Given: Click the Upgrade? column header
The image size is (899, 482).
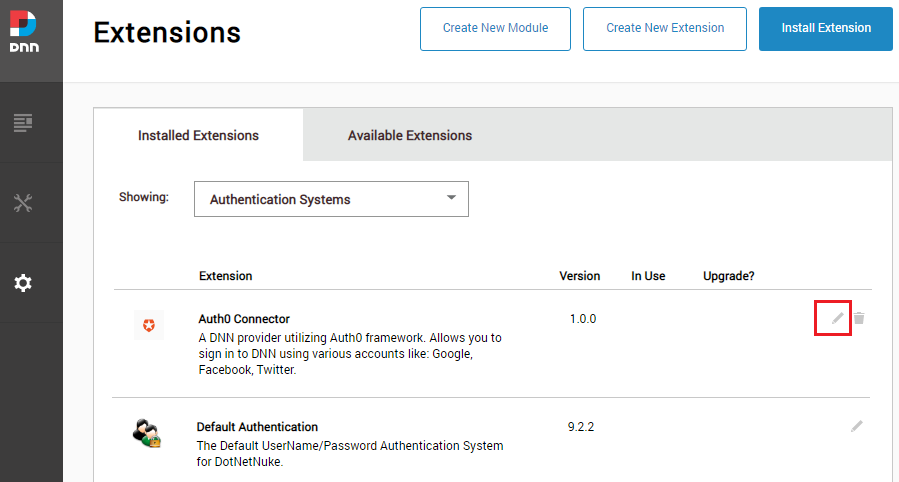Looking at the screenshot, I should [729, 276].
